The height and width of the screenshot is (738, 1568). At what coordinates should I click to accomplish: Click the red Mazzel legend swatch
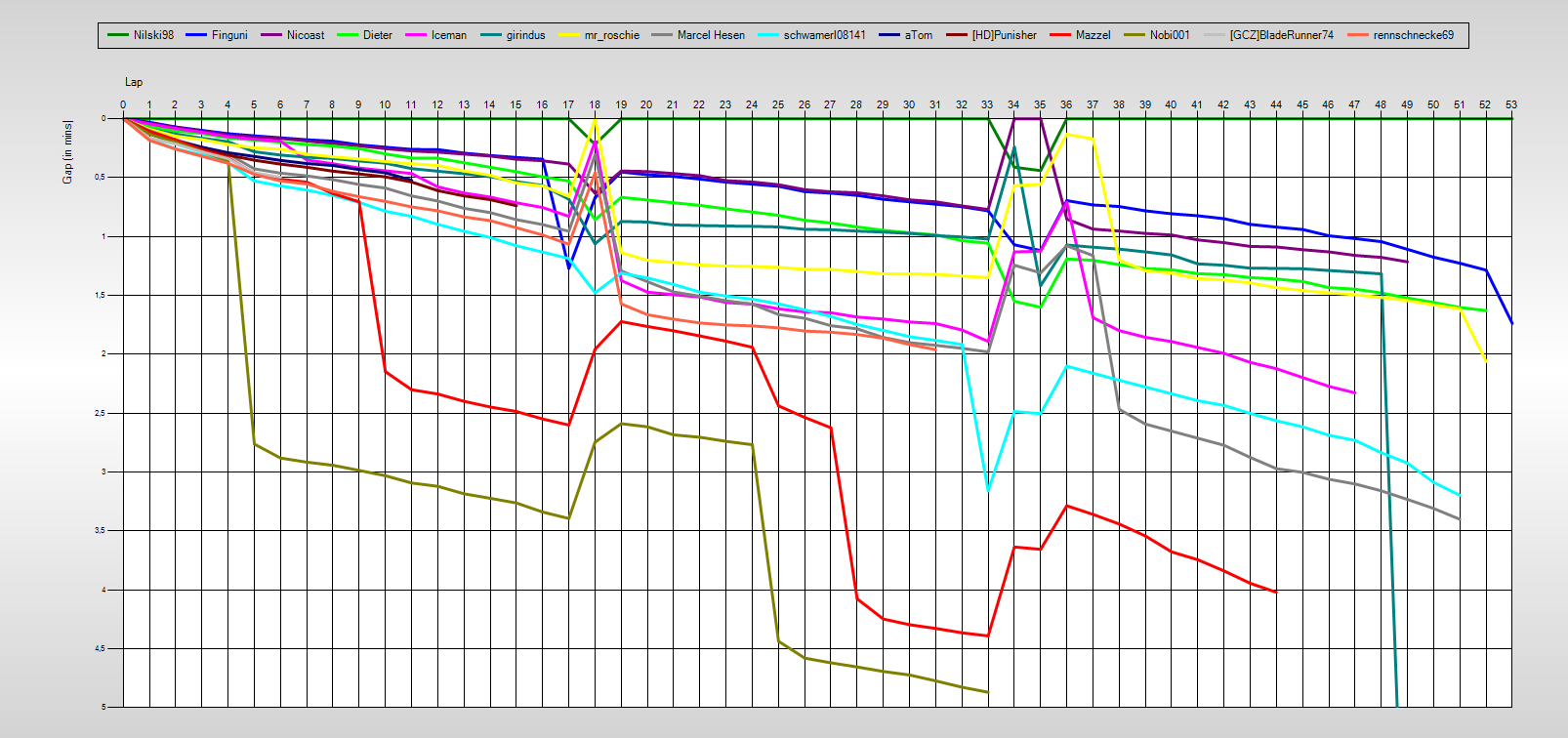point(1060,35)
